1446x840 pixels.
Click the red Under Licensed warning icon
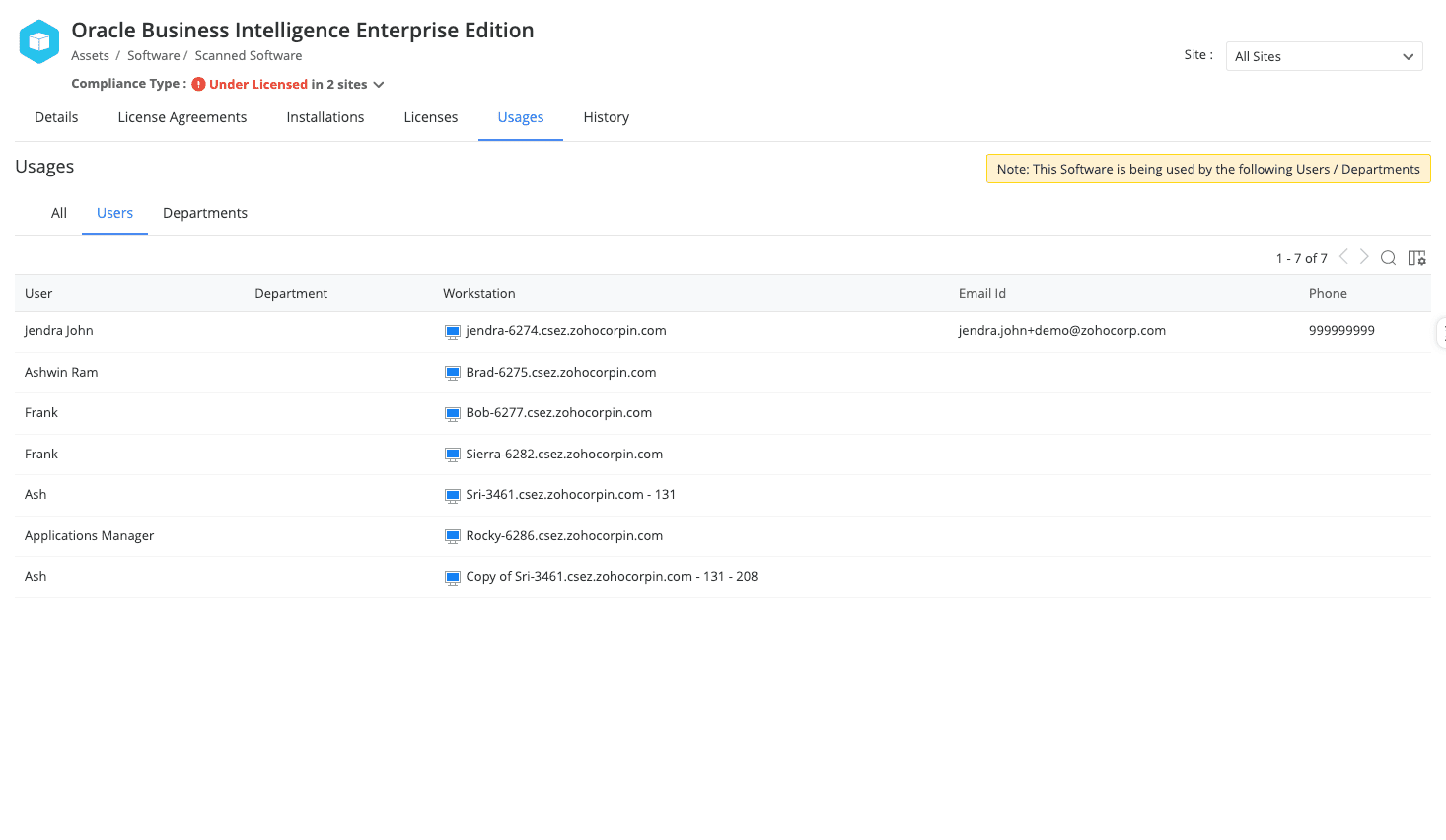[198, 85]
